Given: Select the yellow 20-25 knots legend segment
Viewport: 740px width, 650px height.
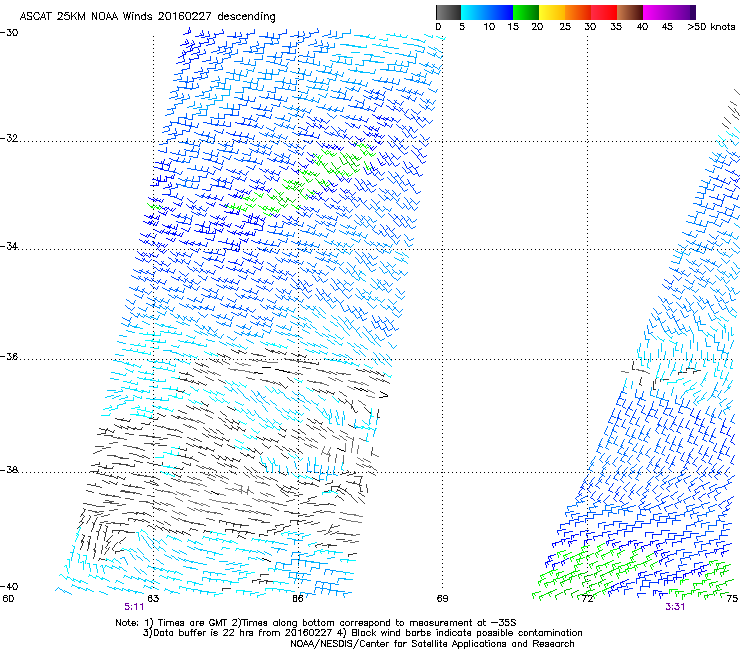Looking at the screenshot, I should [x=552, y=12].
